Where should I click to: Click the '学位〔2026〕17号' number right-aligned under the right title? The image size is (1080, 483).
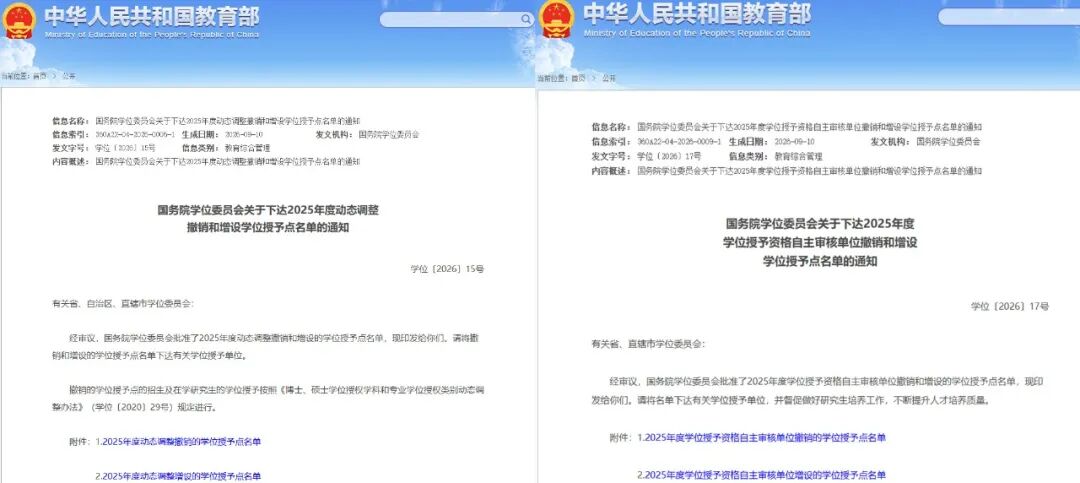[1010, 306]
